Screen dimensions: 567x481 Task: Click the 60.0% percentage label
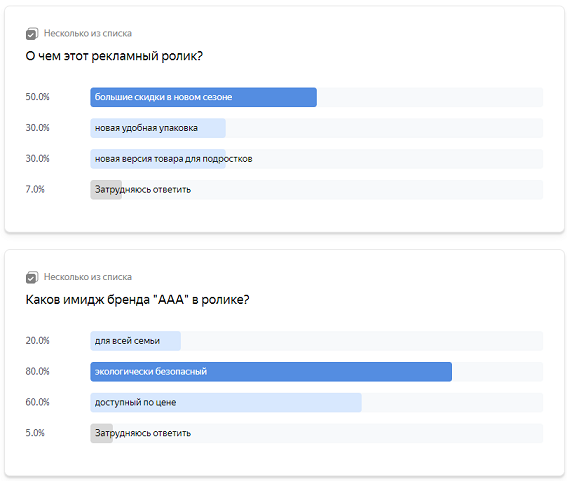click(37, 402)
